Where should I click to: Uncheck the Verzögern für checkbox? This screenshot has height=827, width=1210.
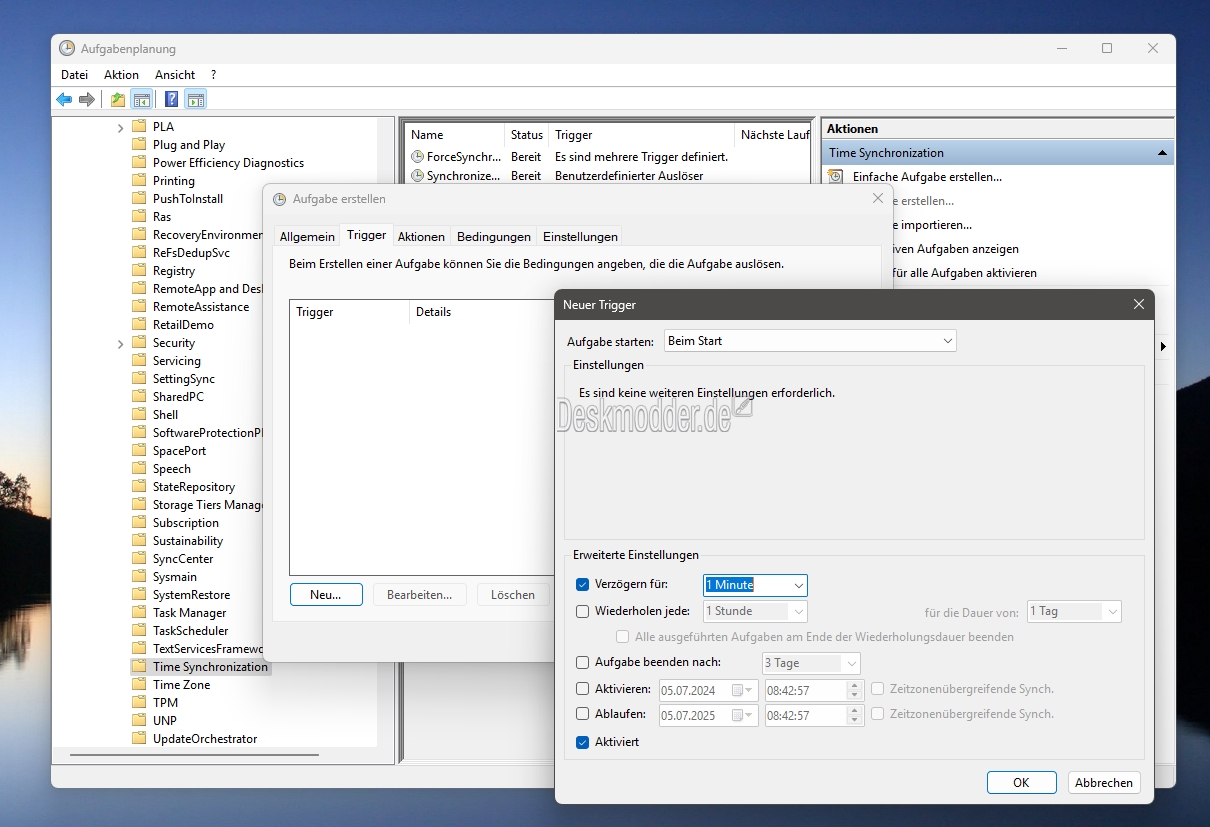(583, 585)
